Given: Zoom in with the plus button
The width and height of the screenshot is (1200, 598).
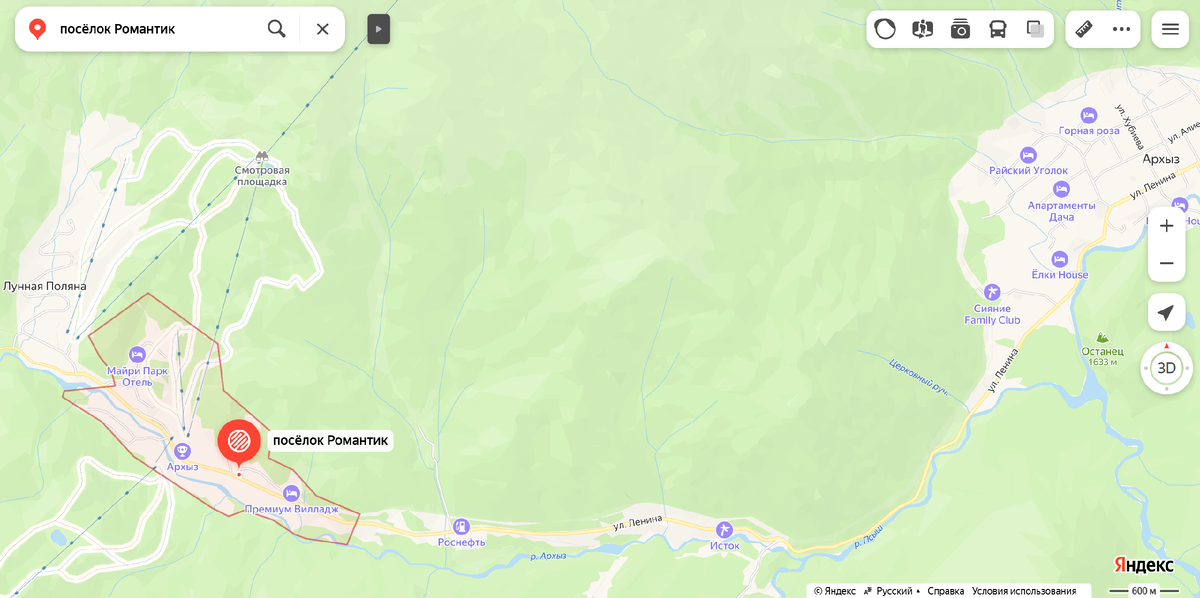Looking at the screenshot, I should (x=1166, y=226).
